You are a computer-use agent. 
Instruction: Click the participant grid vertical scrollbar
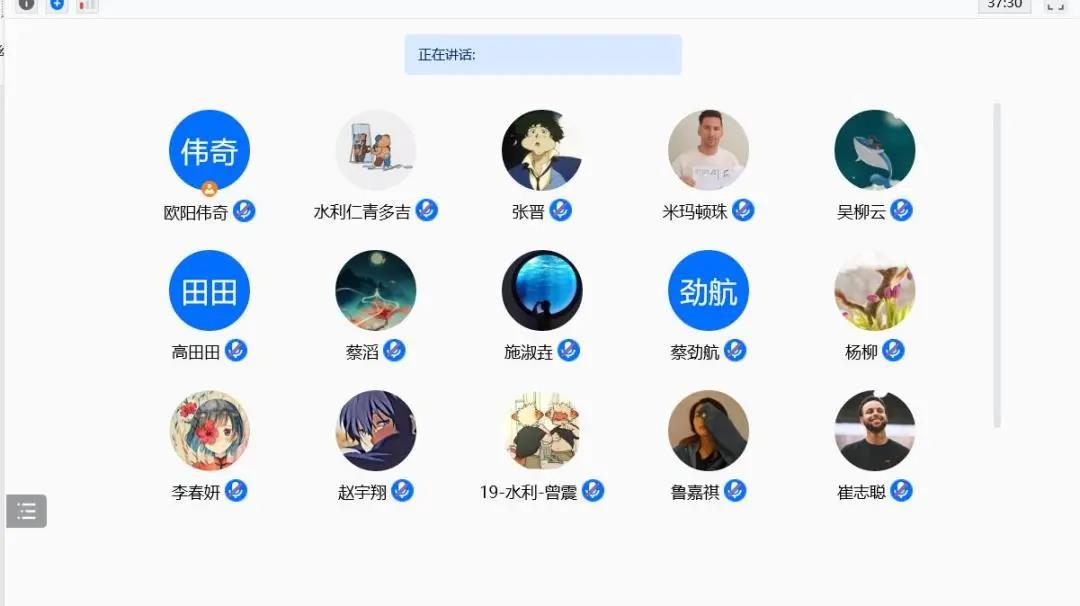pyautogui.click(x=997, y=265)
